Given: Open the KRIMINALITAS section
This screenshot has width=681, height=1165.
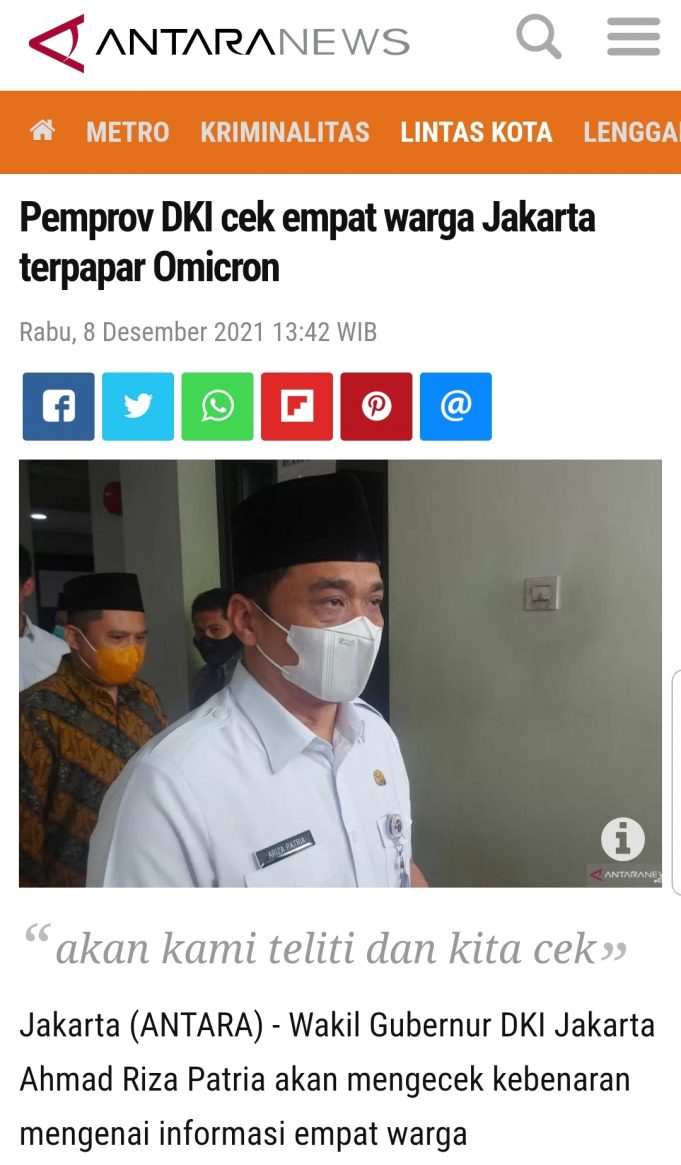Looking at the screenshot, I should tap(285, 132).
